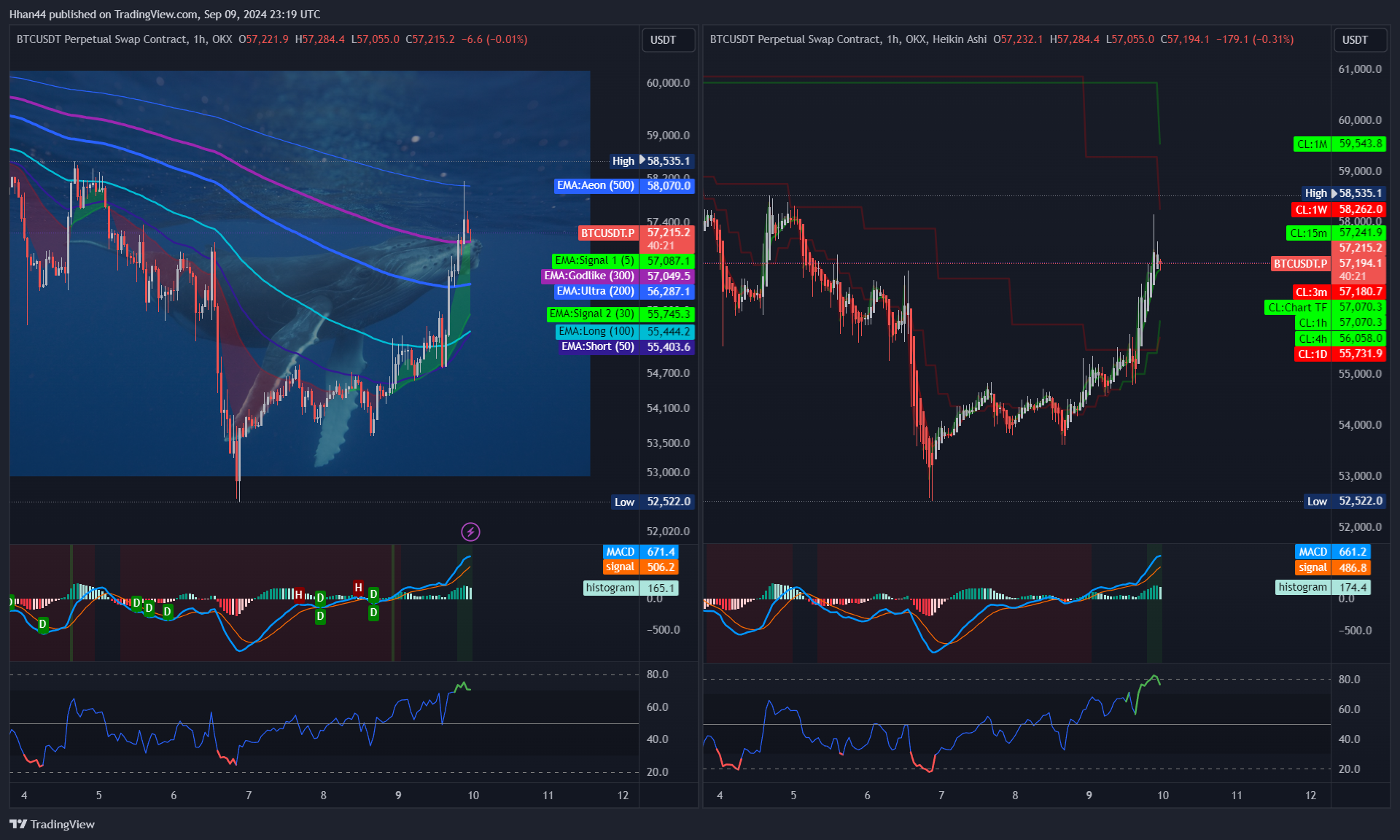Select the EMA:Godlike (300) label
Screen dimensions: 1400x840
coord(589,276)
